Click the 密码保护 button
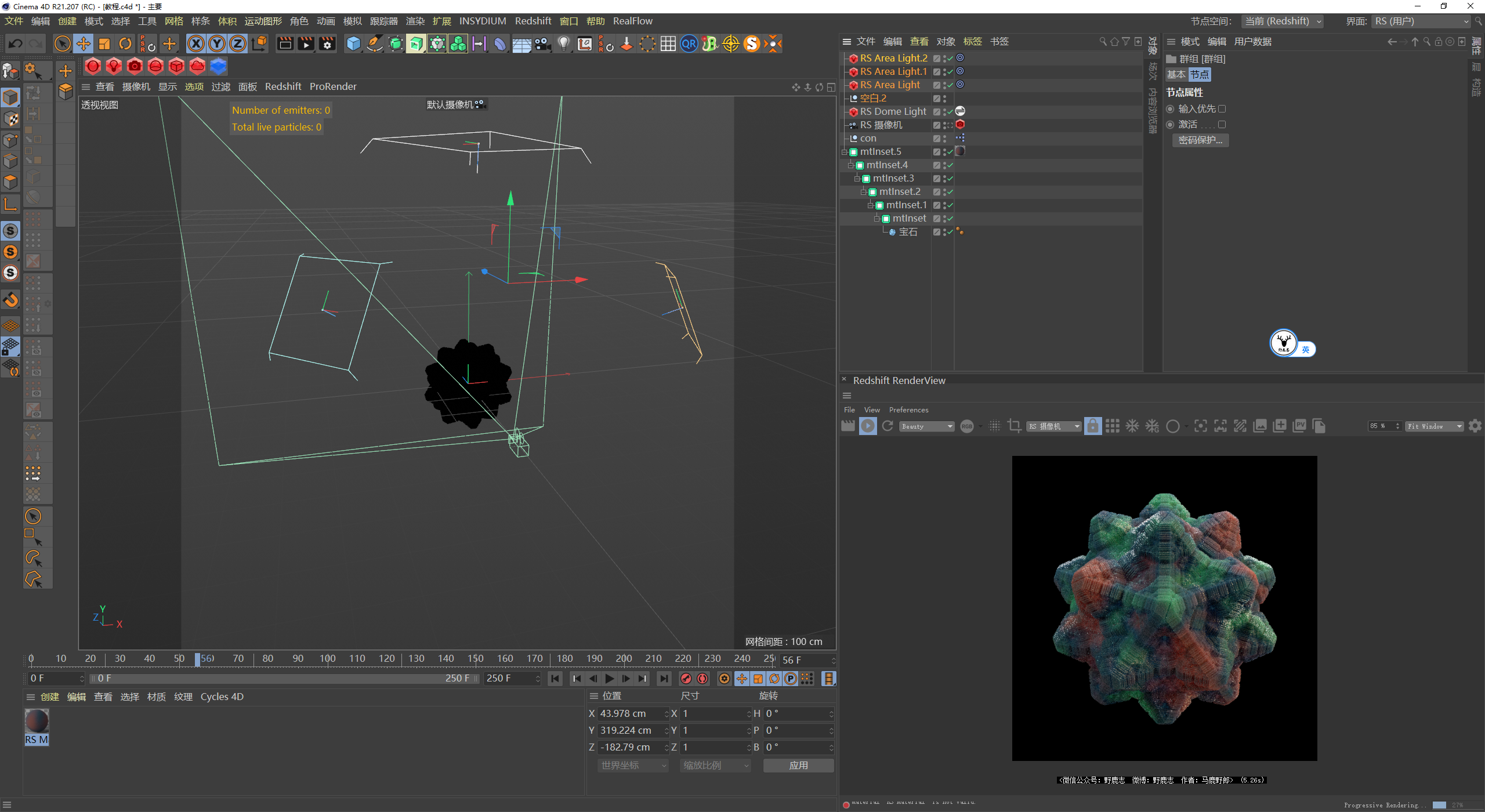 [x=1200, y=140]
